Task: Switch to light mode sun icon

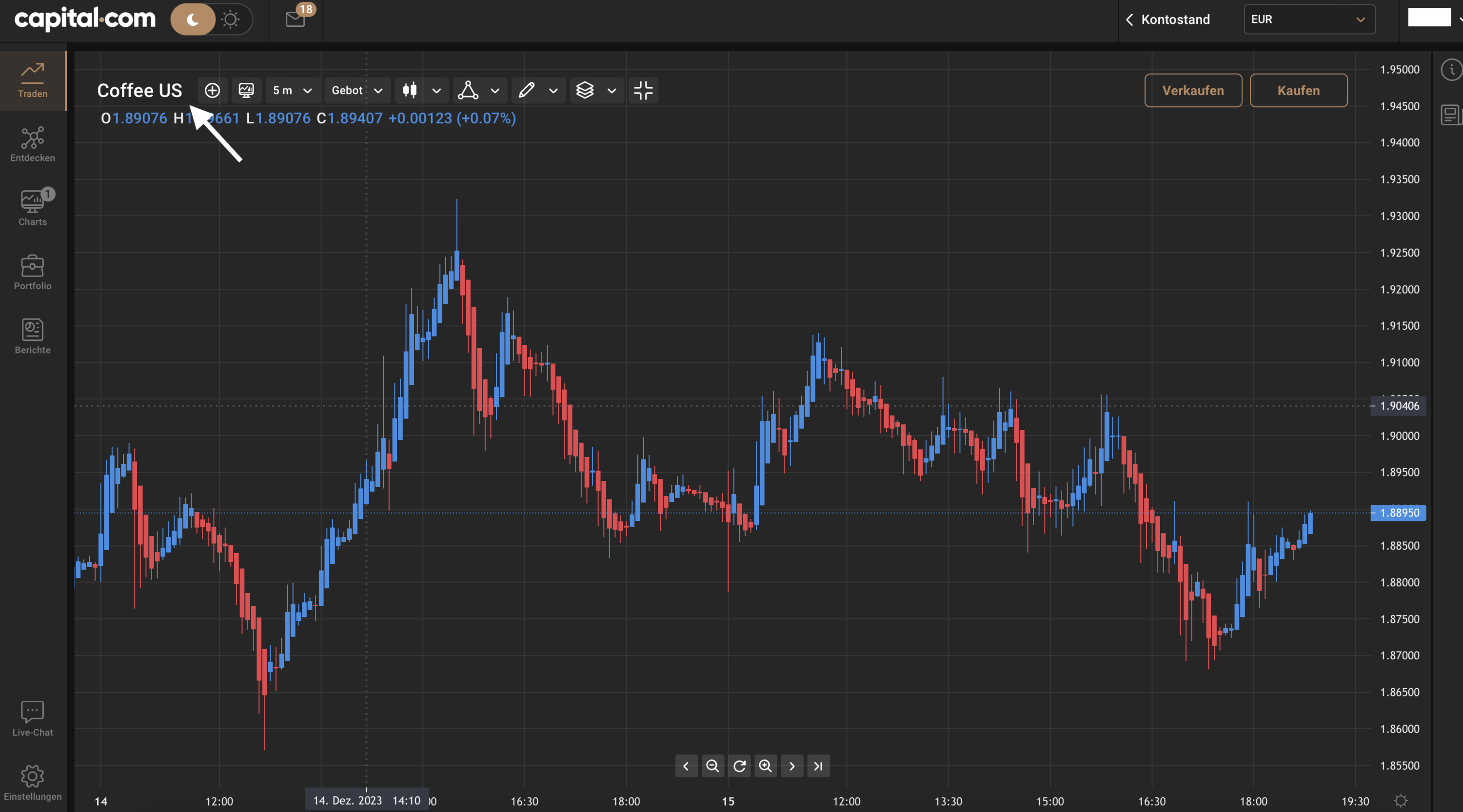Action: pos(231,20)
